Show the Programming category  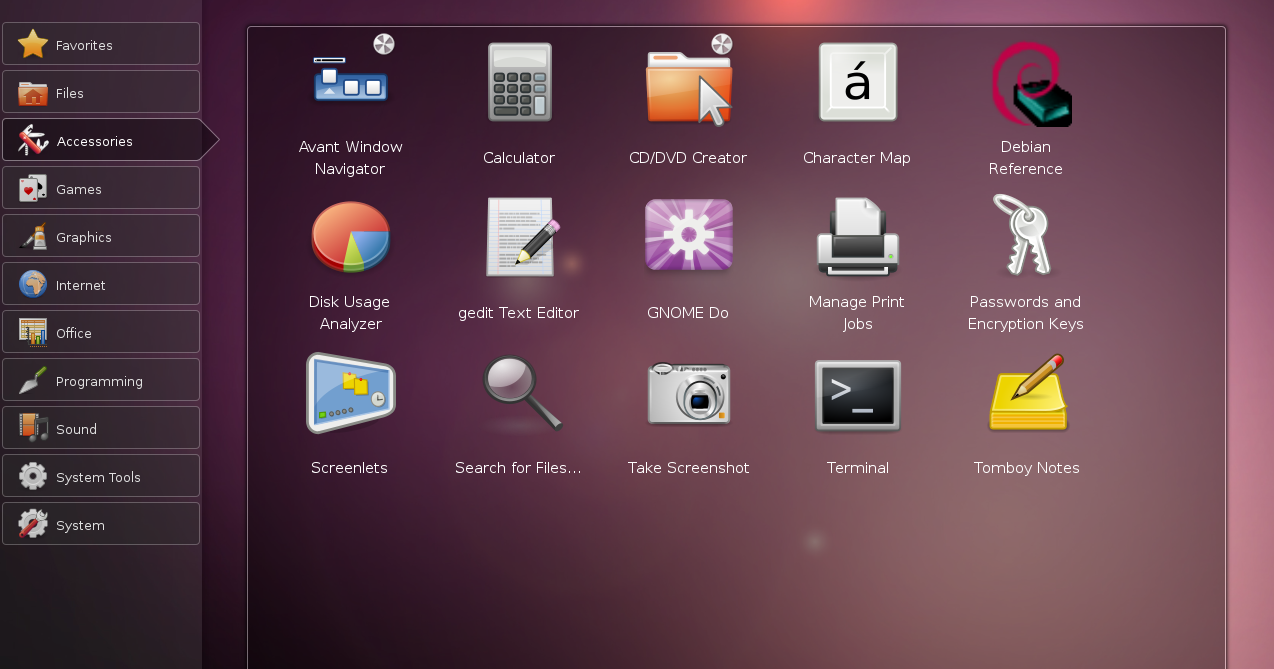coord(101,380)
